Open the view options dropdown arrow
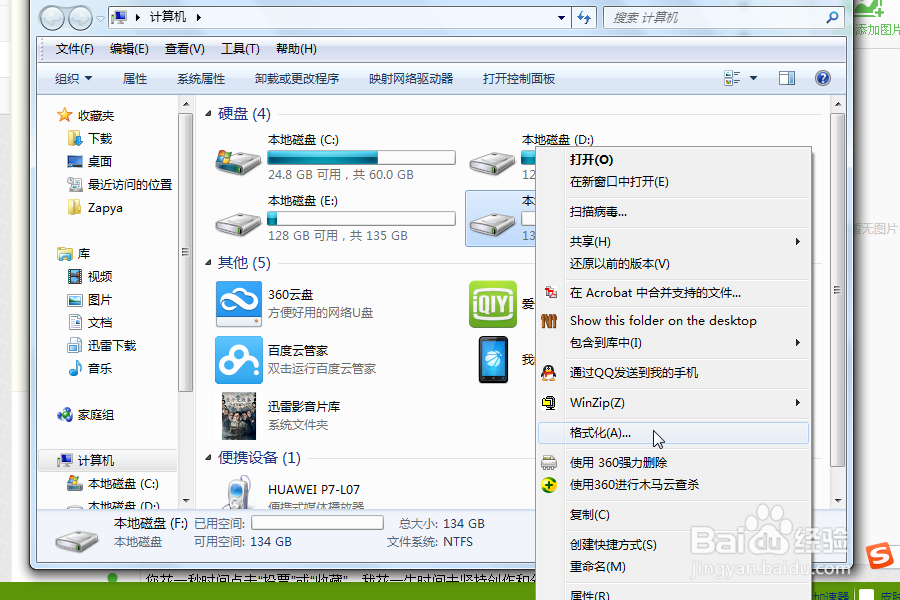 coord(753,78)
